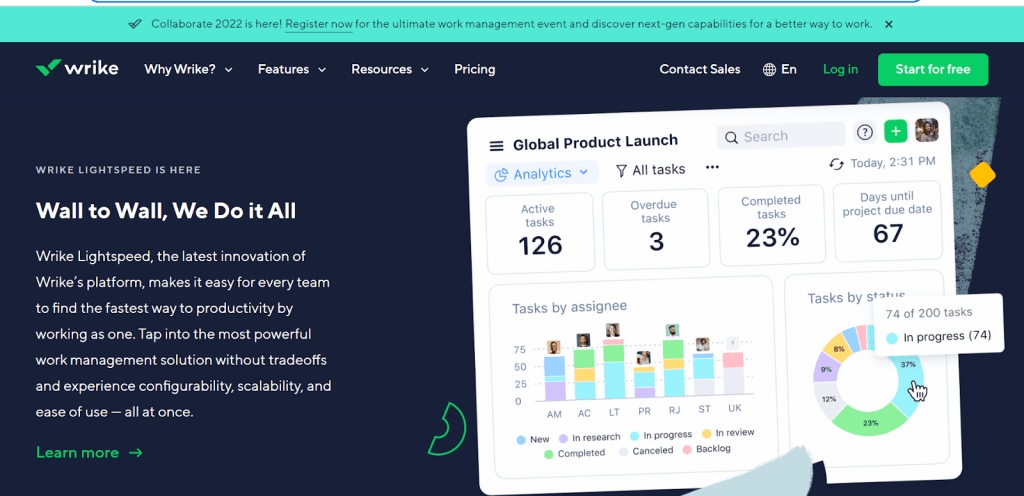
Task: Click the Contact Sales link
Action: click(x=700, y=69)
